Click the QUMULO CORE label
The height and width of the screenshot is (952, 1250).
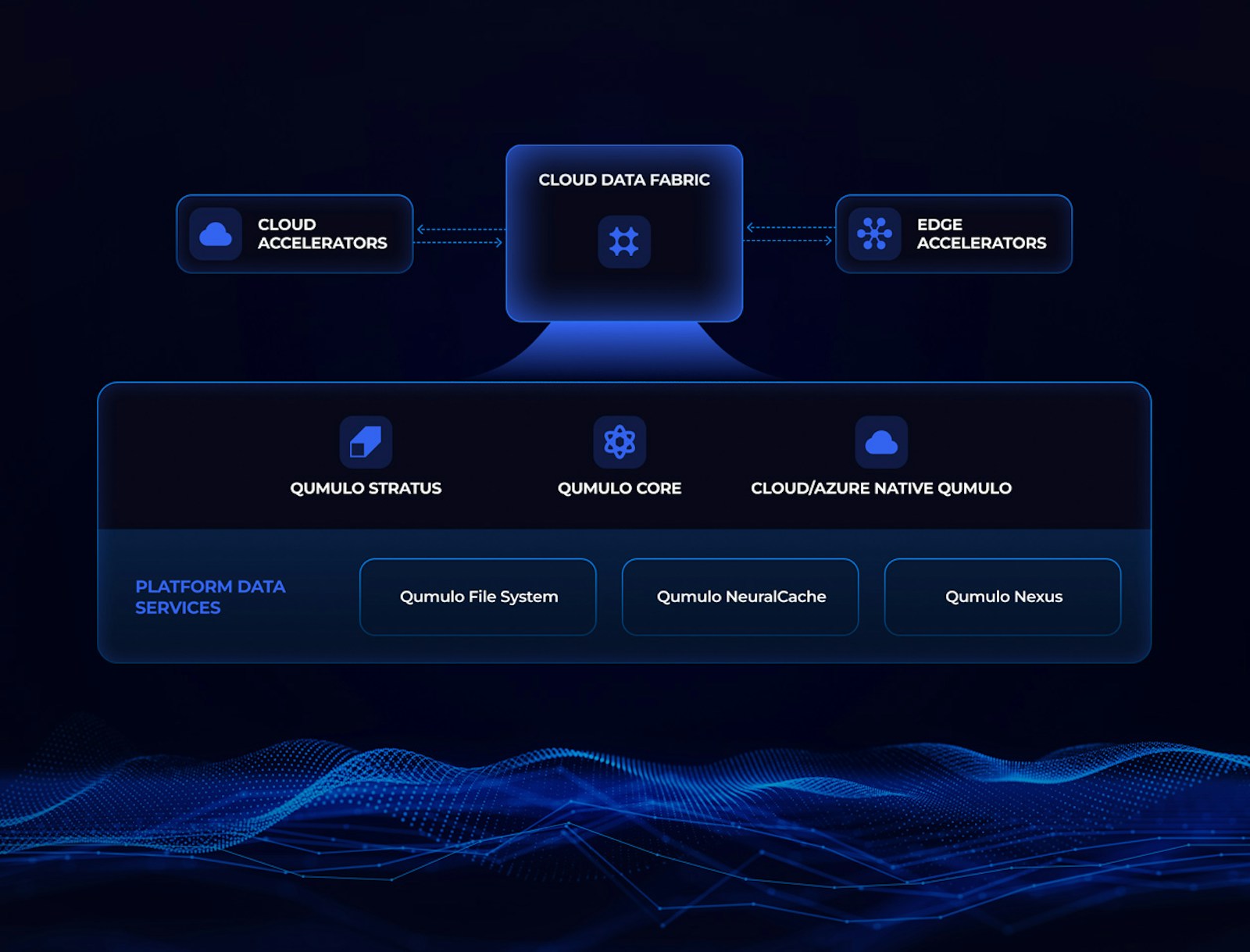pyautogui.click(x=620, y=488)
